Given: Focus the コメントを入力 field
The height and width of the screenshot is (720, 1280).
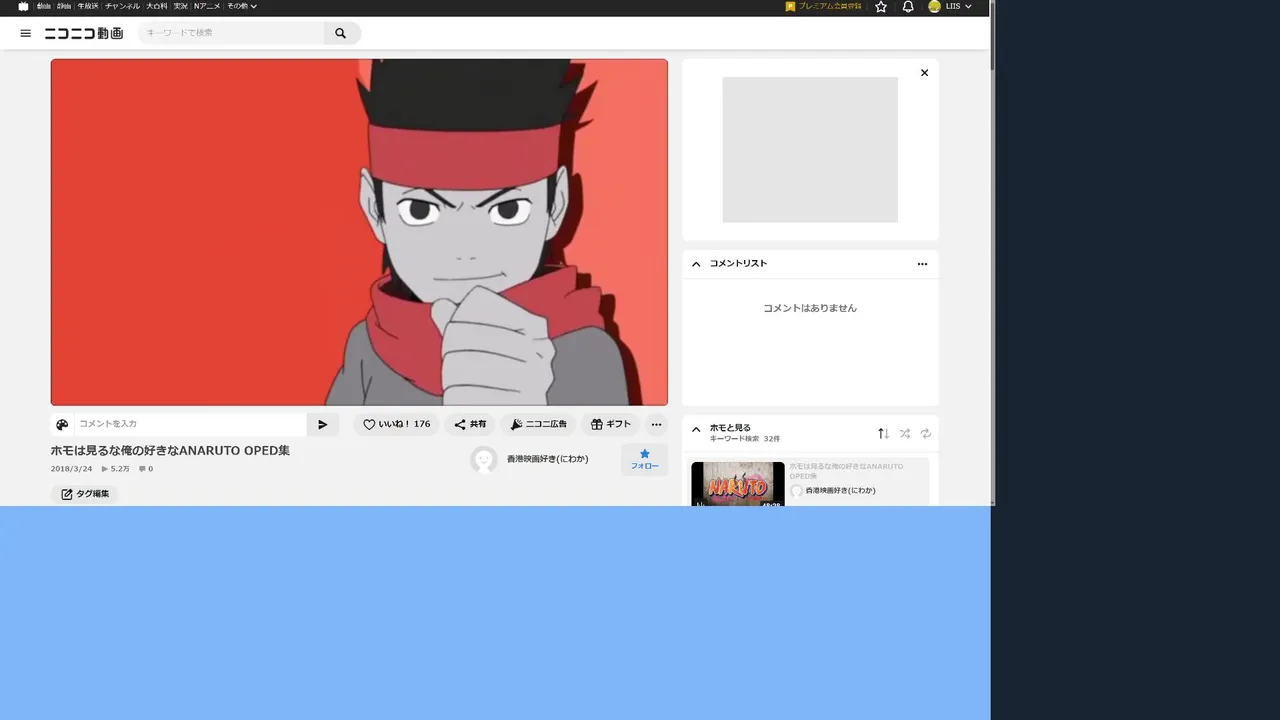Looking at the screenshot, I should (190, 424).
